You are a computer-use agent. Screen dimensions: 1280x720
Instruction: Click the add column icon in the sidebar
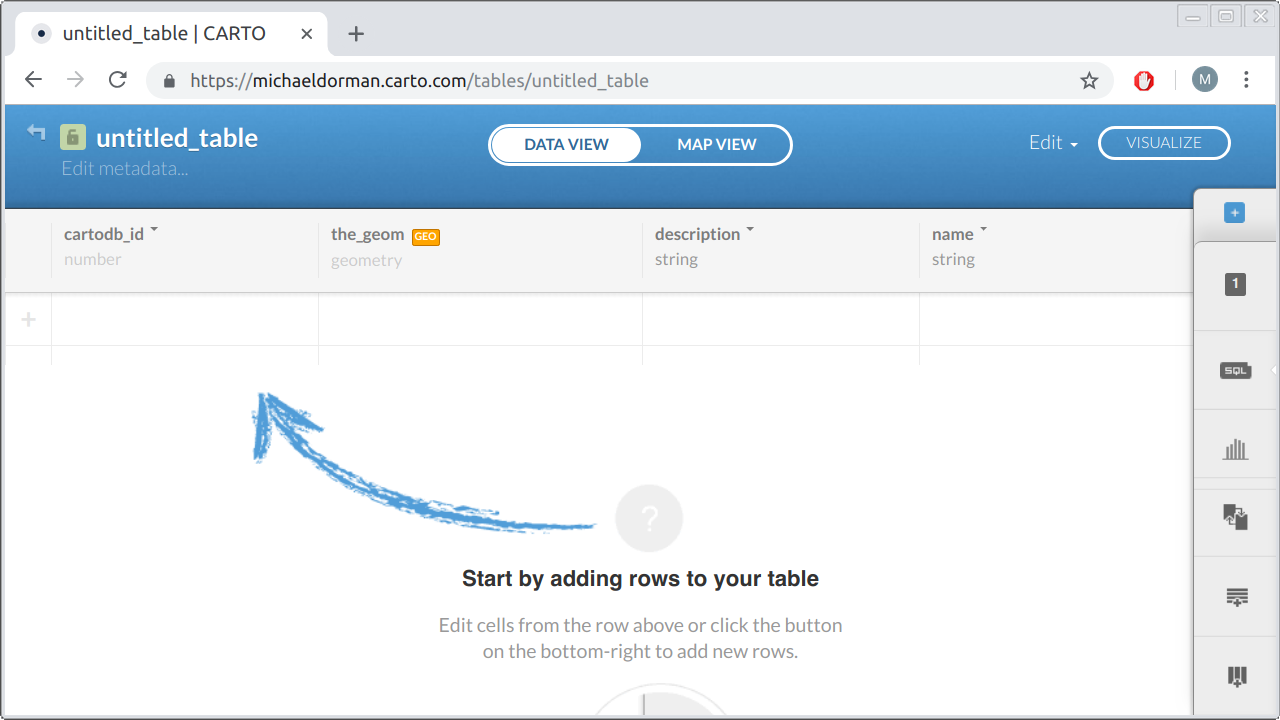point(1237,677)
